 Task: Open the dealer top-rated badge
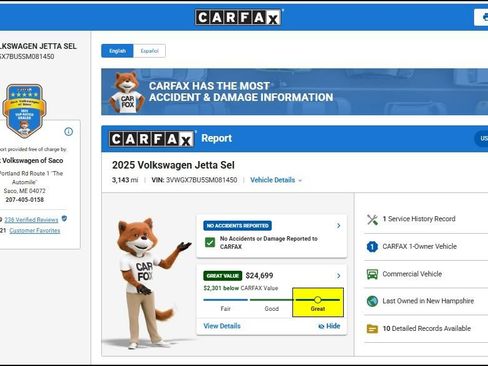tap(24, 111)
